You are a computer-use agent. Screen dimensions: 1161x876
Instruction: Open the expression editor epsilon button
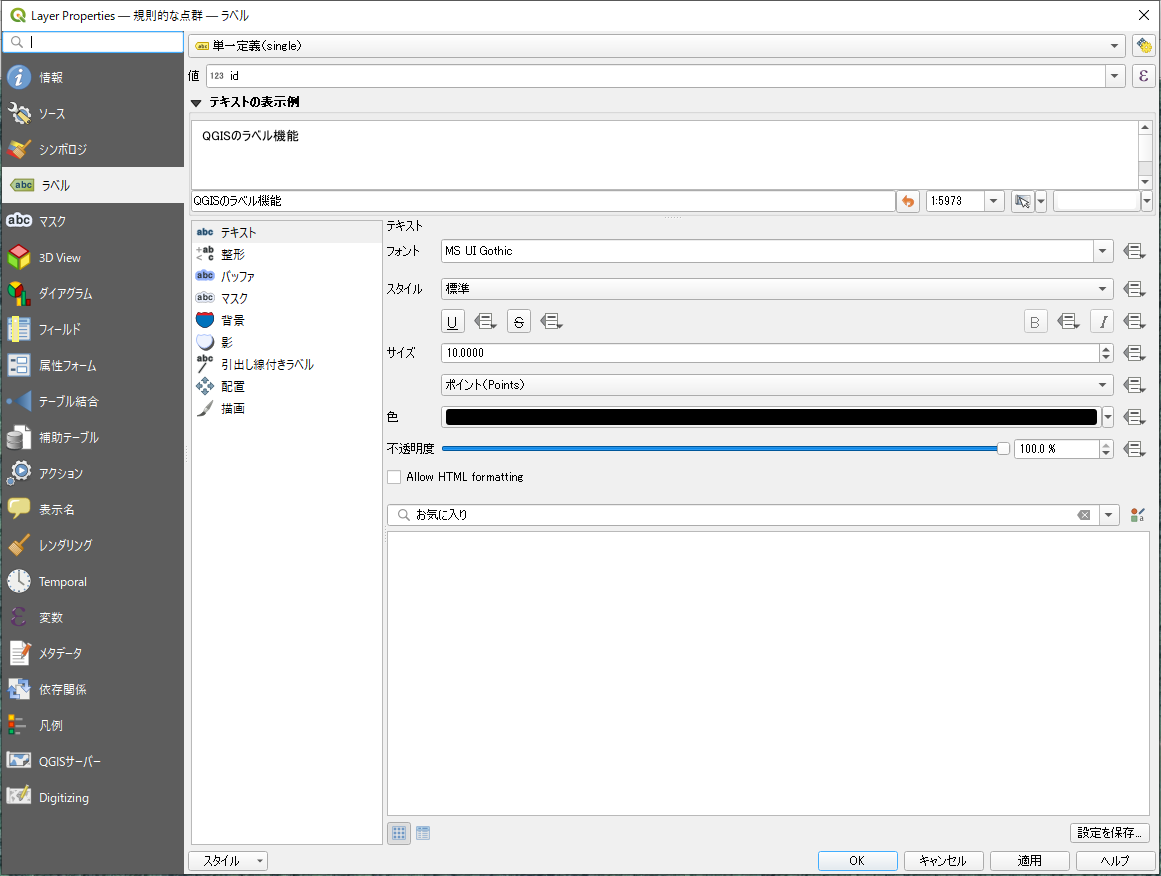pos(1143,76)
